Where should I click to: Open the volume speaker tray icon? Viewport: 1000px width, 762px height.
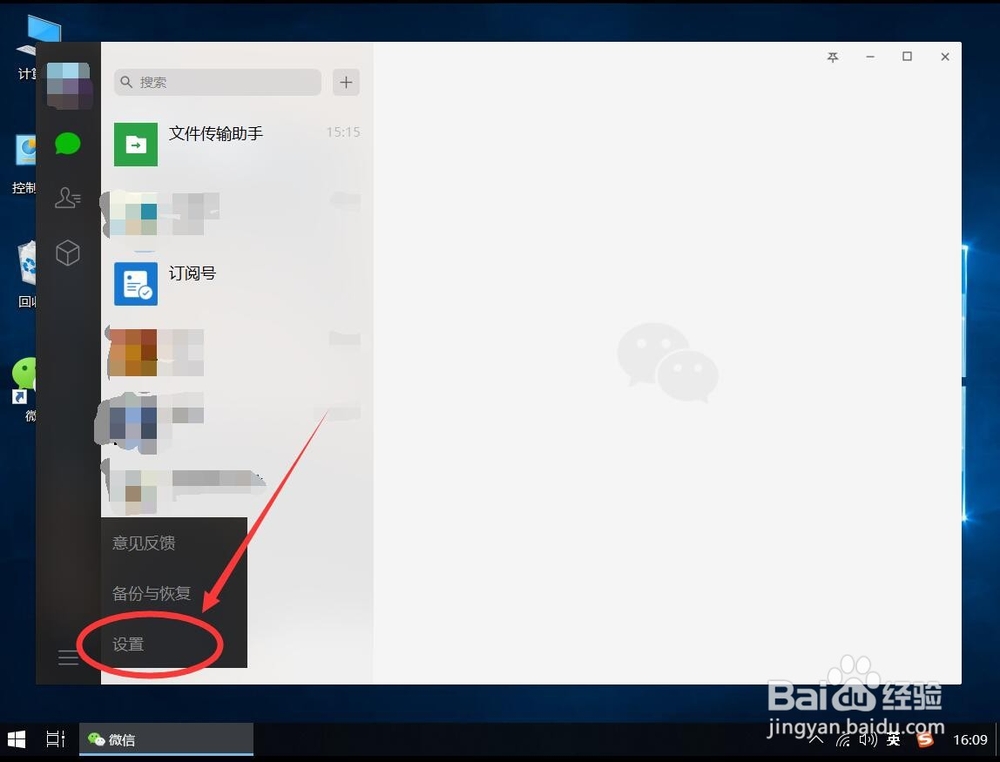click(867, 740)
